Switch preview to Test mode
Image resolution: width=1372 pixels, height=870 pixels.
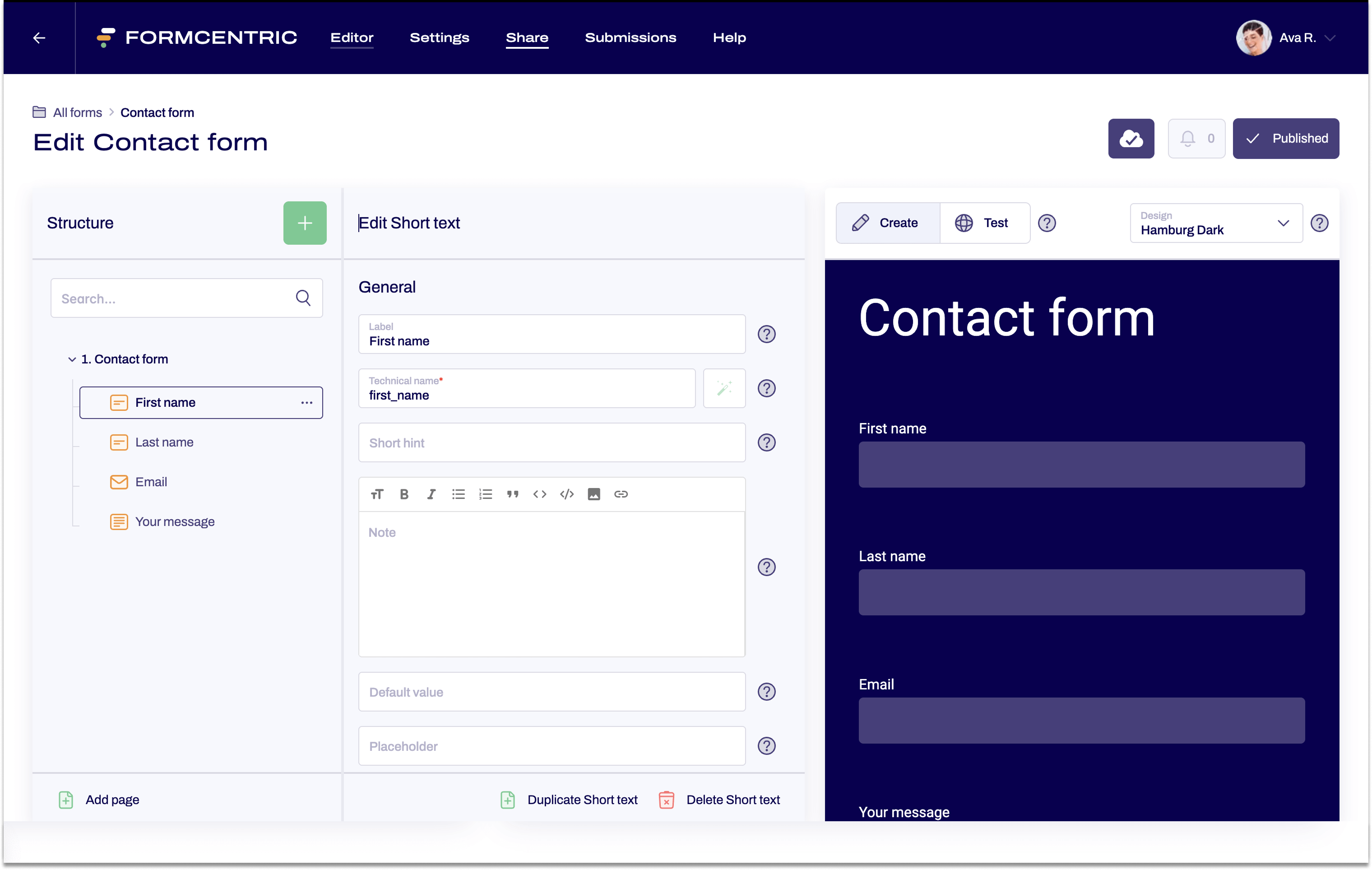pyautogui.click(x=985, y=223)
